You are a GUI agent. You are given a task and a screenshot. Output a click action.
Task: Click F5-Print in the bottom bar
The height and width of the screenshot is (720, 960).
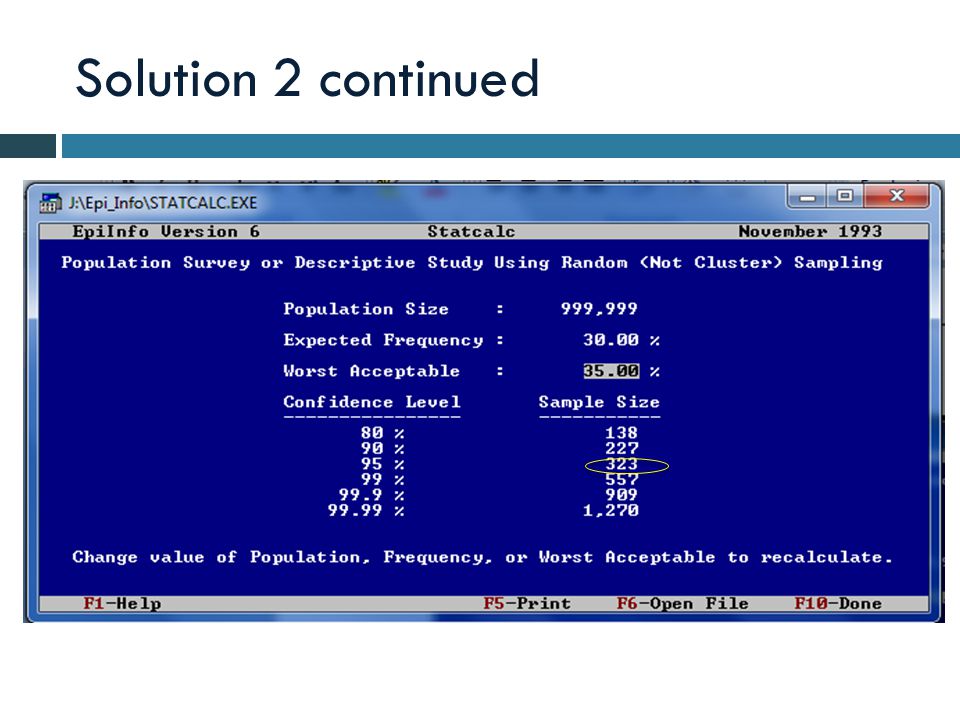(527, 603)
